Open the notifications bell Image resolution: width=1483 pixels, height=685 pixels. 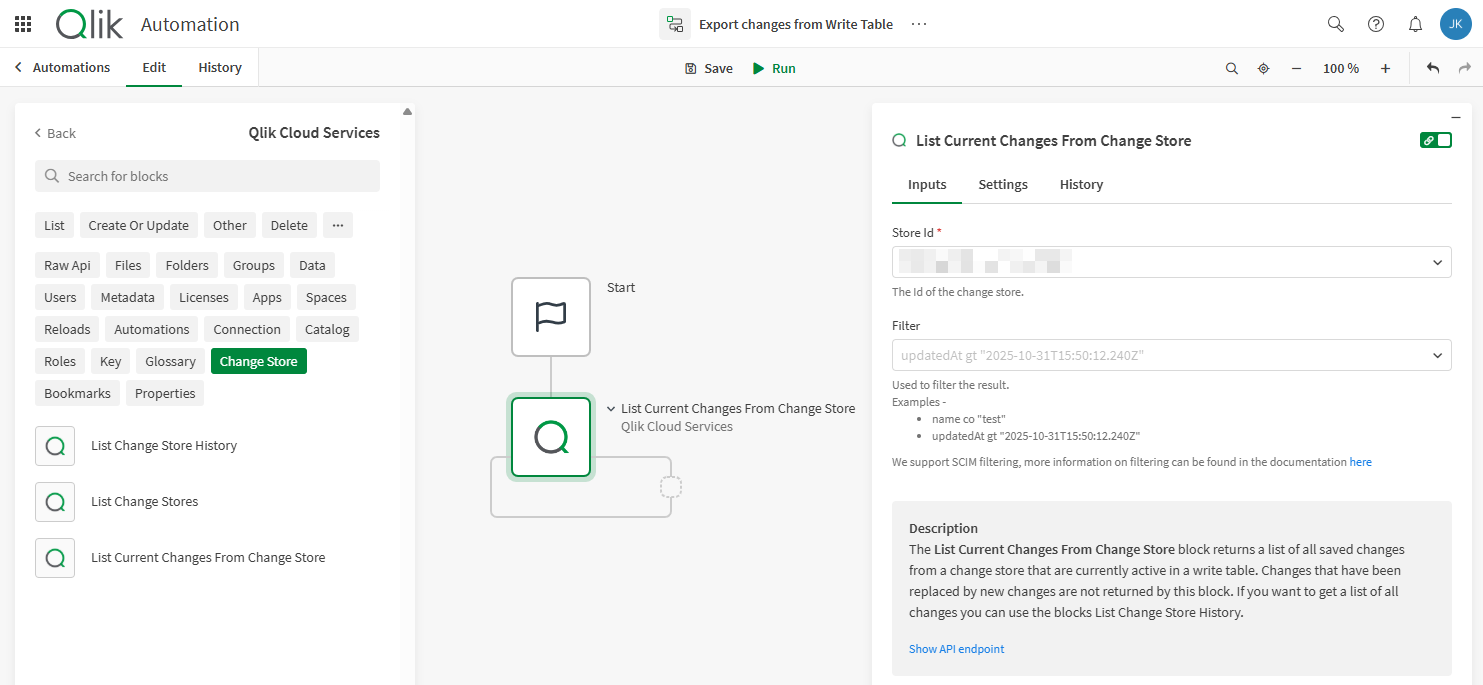[x=1415, y=24]
